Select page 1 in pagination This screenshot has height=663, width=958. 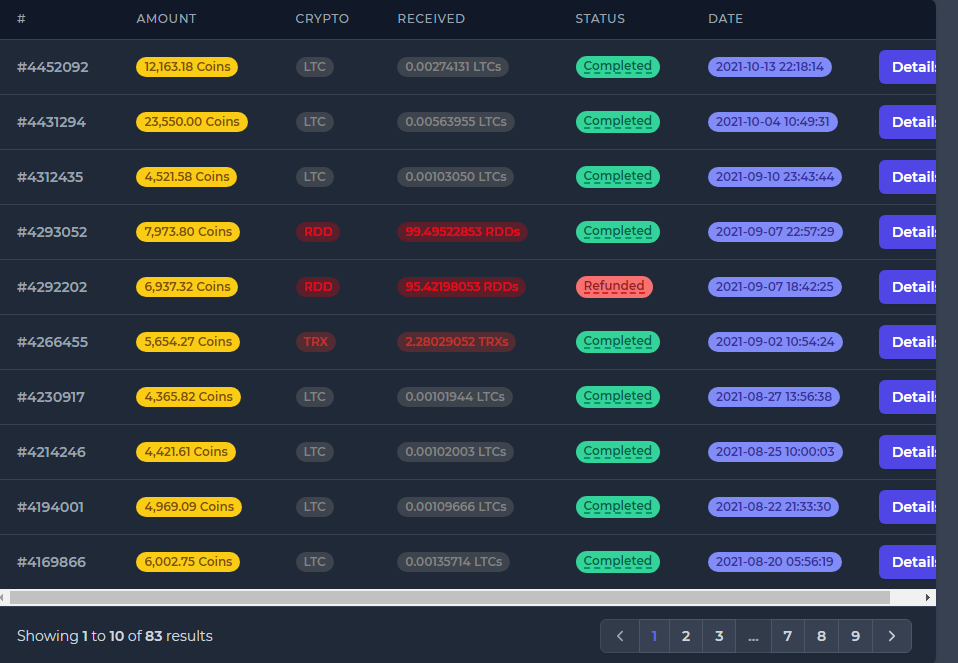[654, 636]
